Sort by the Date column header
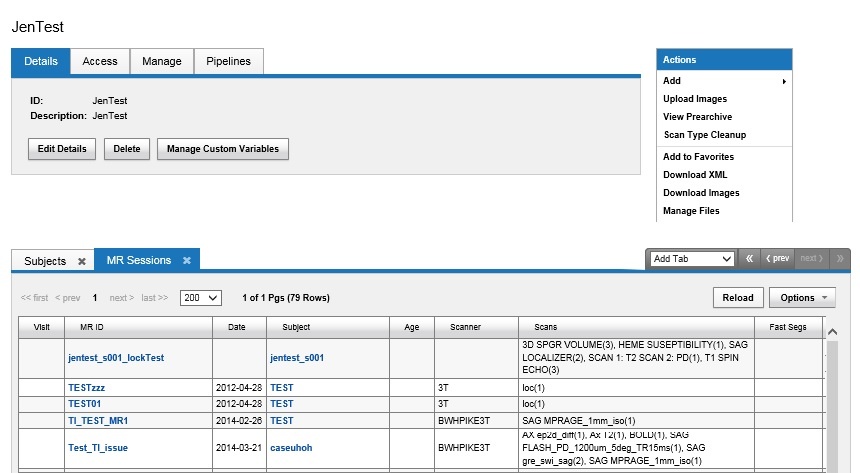 (239, 327)
